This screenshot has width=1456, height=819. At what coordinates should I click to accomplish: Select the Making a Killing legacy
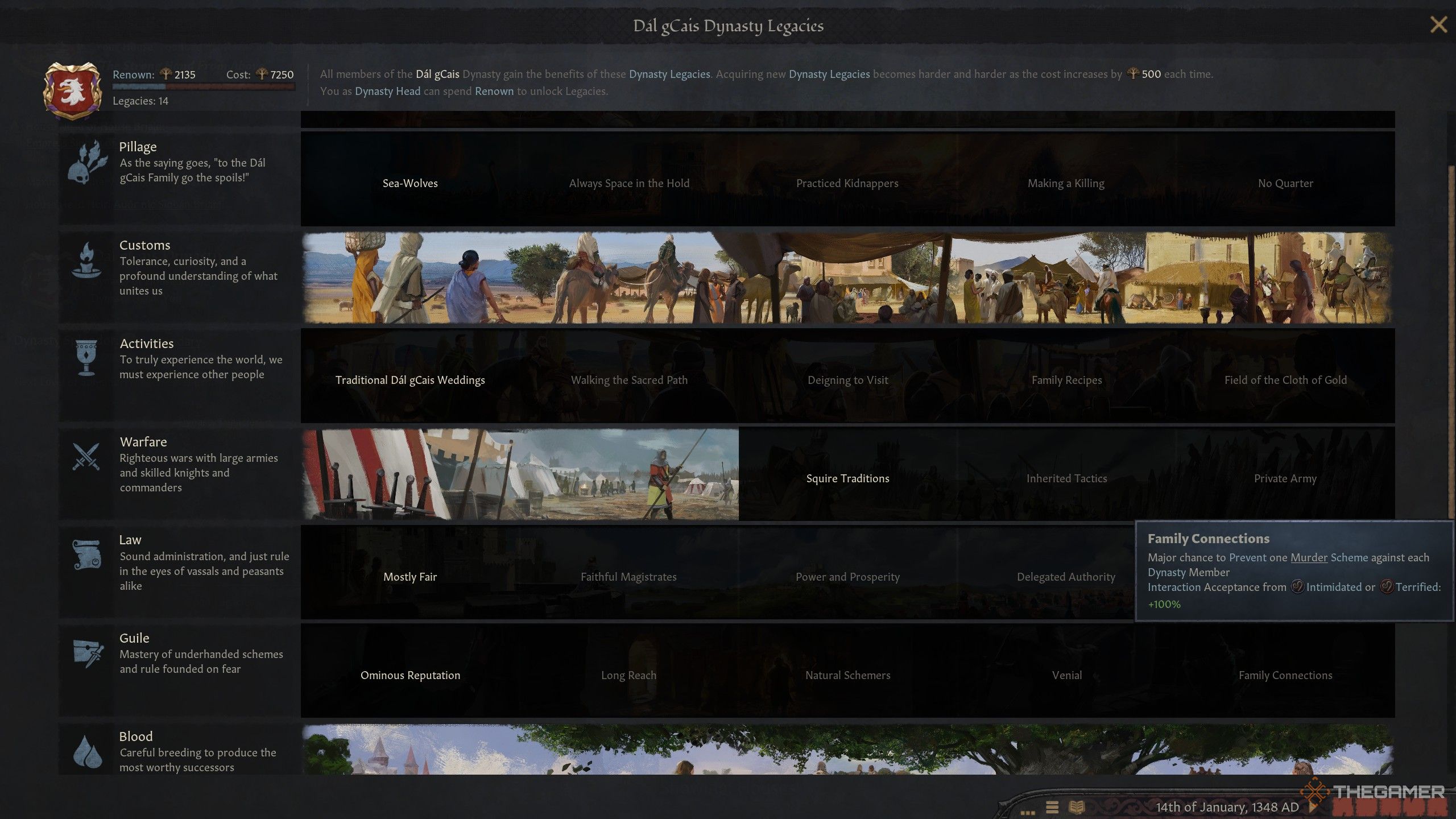click(x=1066, y=183)
